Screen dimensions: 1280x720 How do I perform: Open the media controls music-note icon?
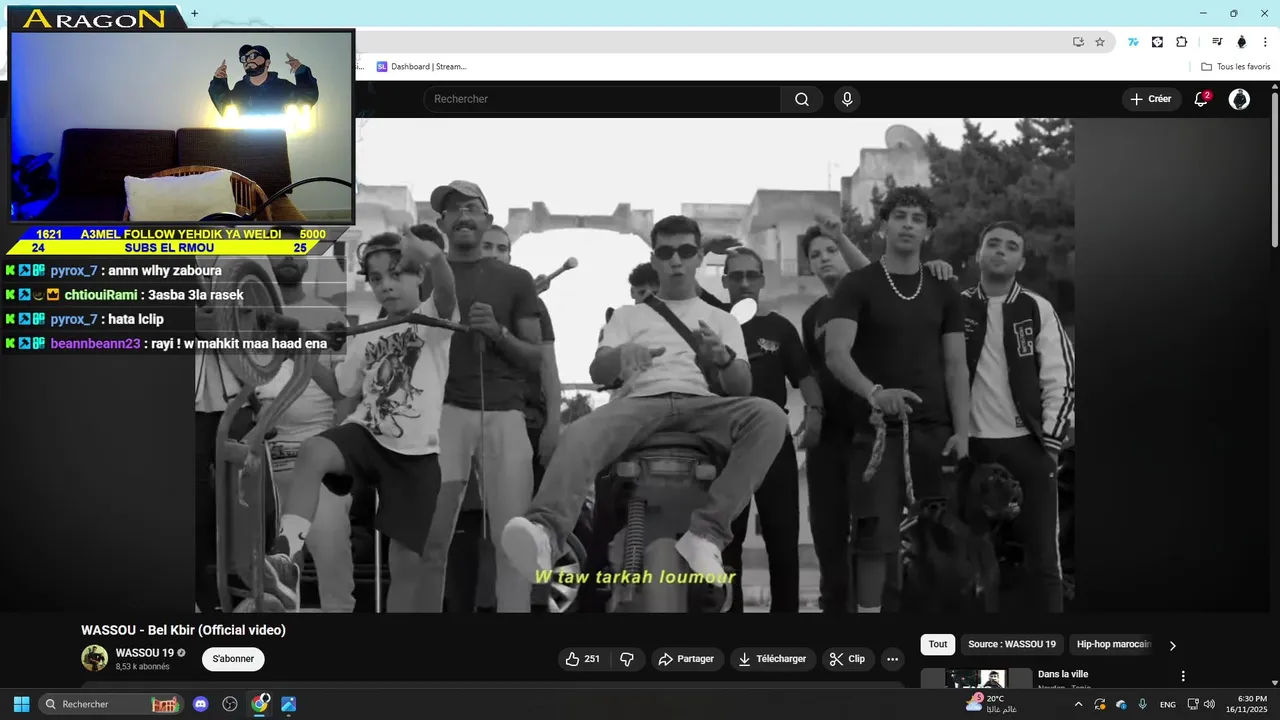[1217, 42]
